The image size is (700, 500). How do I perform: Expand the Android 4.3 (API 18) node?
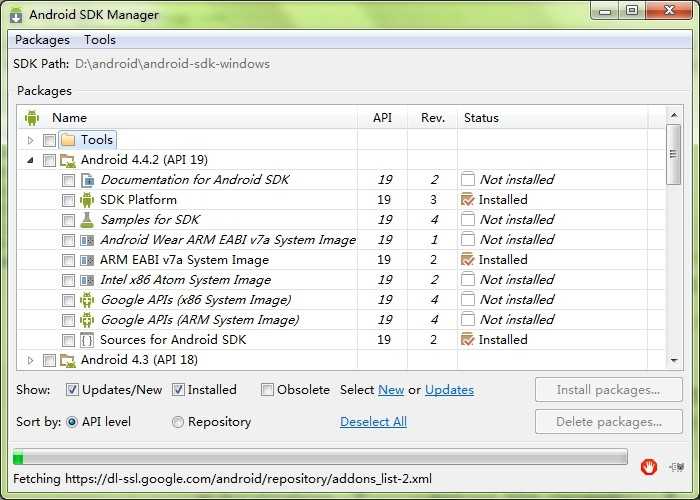(x=30, y=360)
